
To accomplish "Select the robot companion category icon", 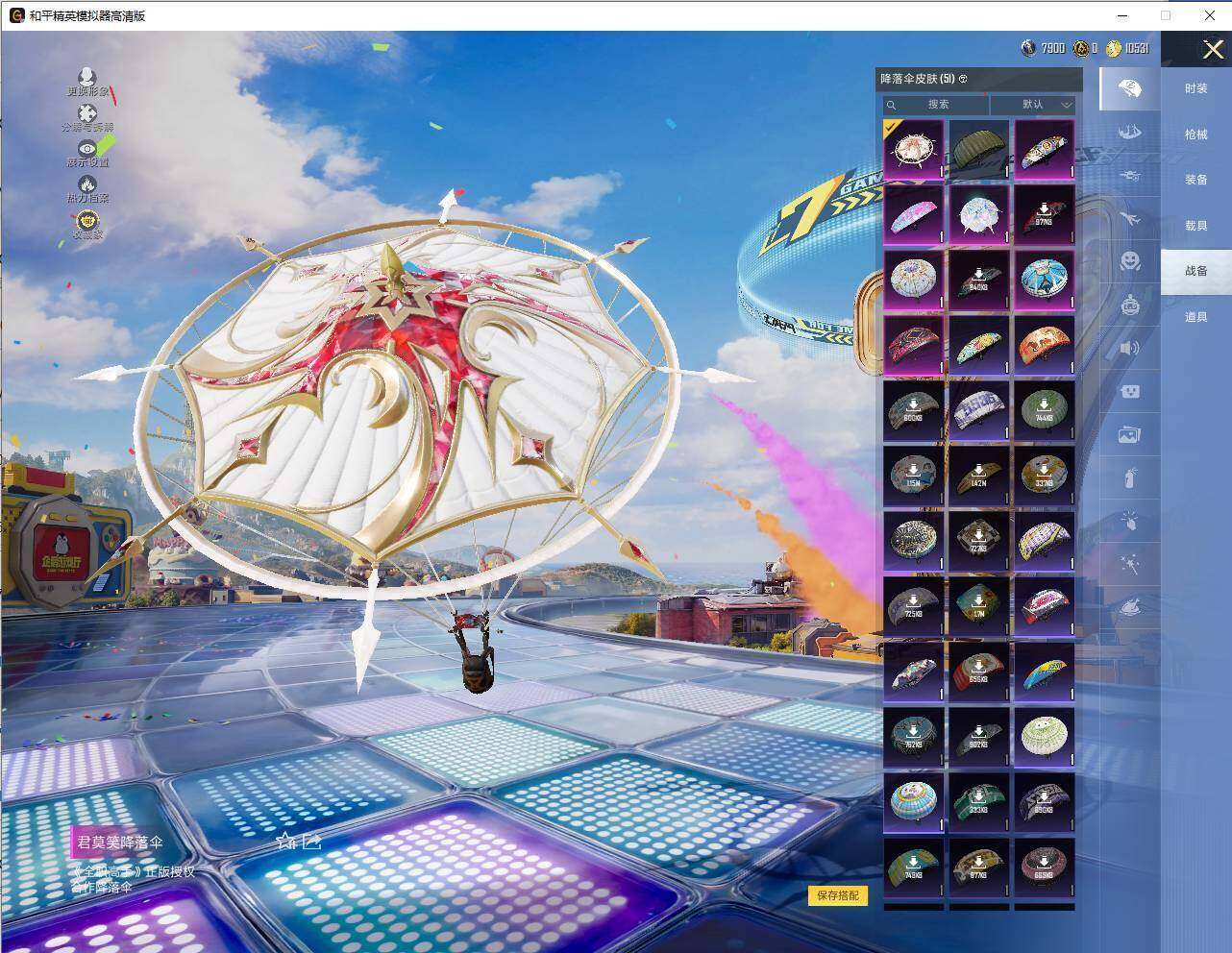I will pyautogui.click(x=1130, y=305).
